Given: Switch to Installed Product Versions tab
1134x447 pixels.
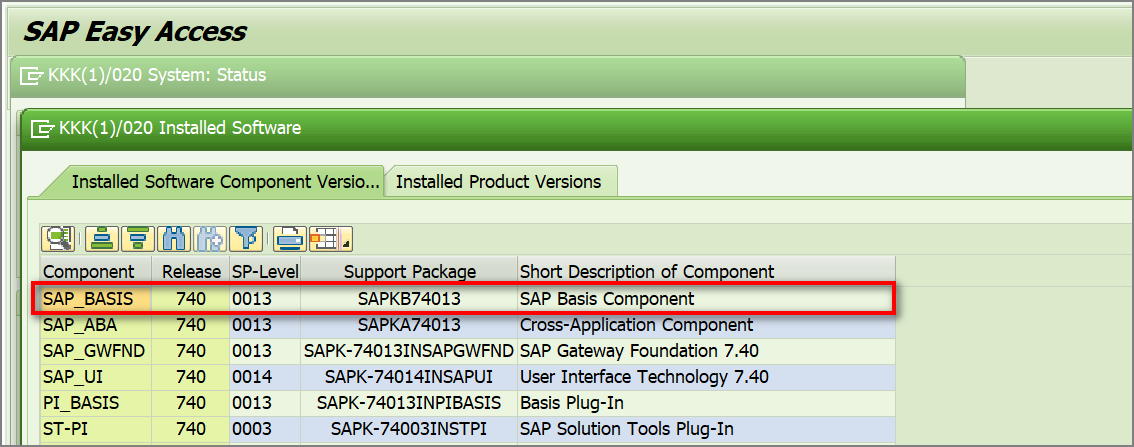Looking at the screenshot, I should pos(498,182).
